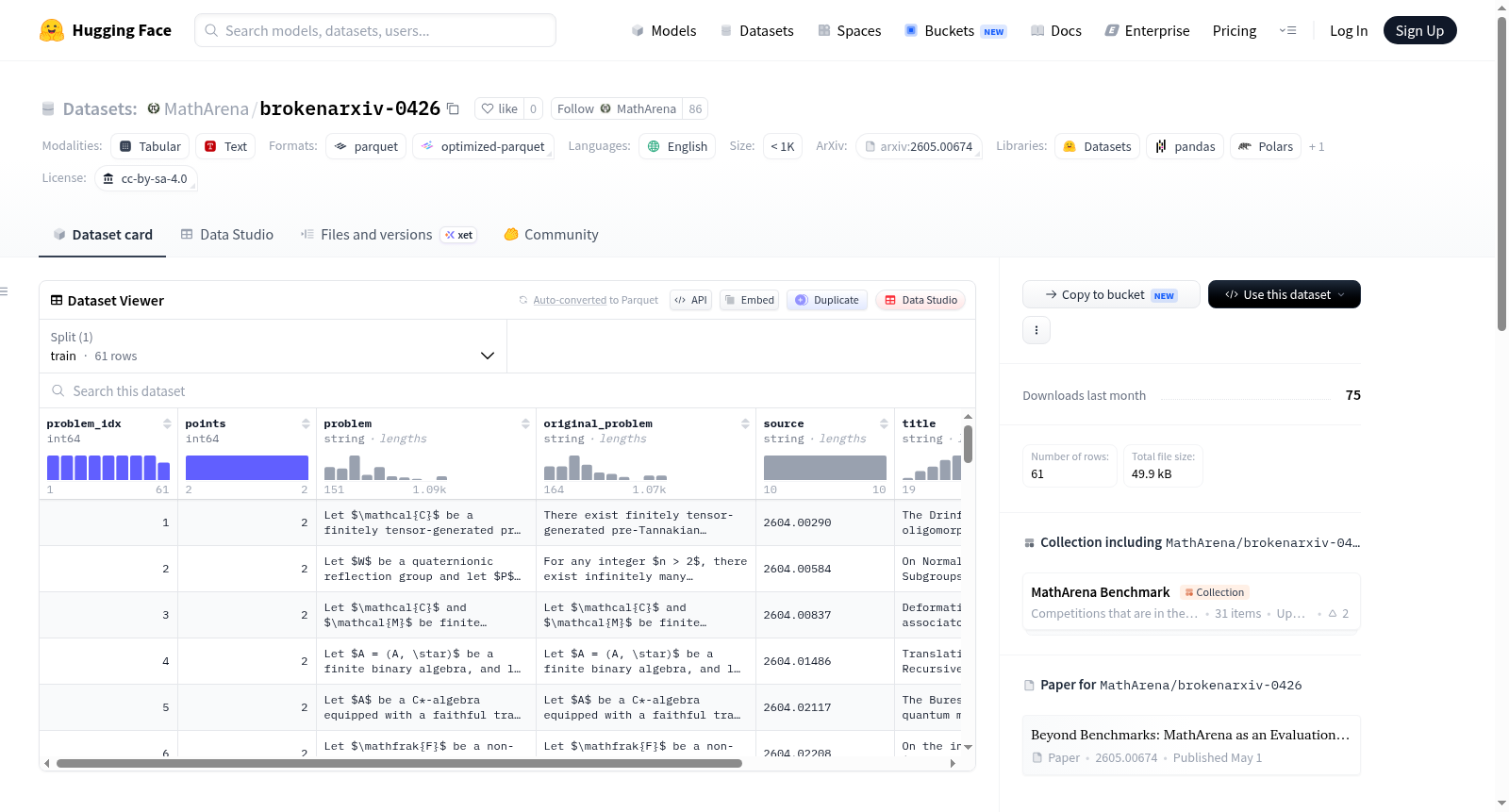
Task: Click the heart like button
Action: (x=500, y=108)
